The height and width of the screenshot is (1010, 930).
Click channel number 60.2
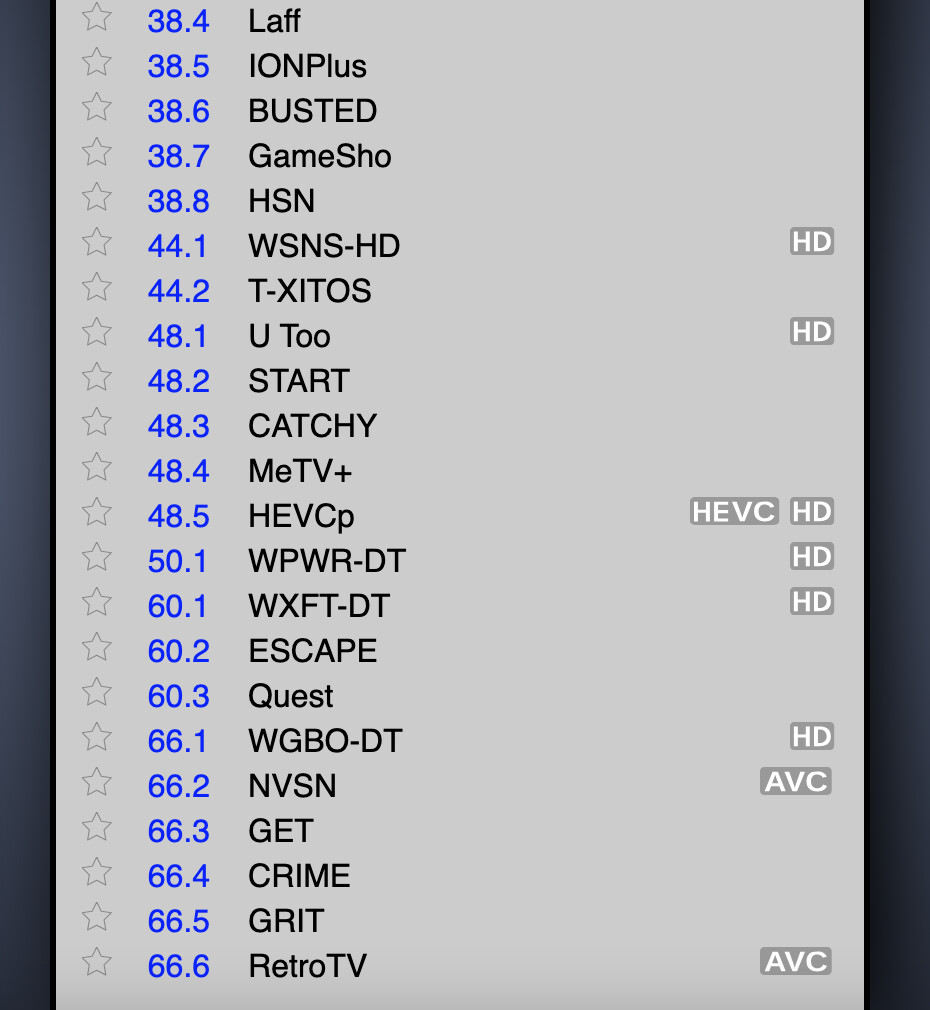point(179,651)
